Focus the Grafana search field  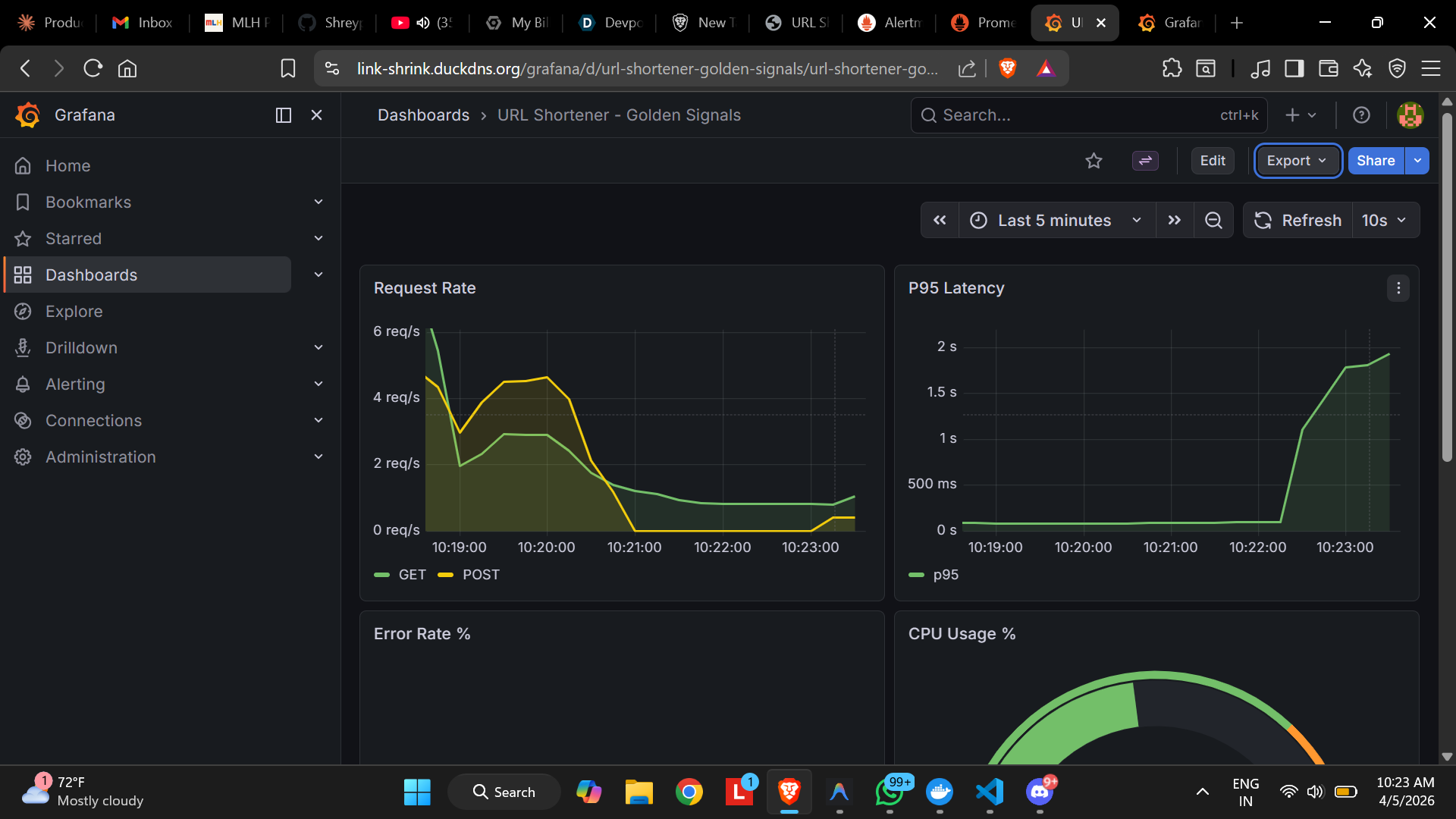pos(1077,115)
